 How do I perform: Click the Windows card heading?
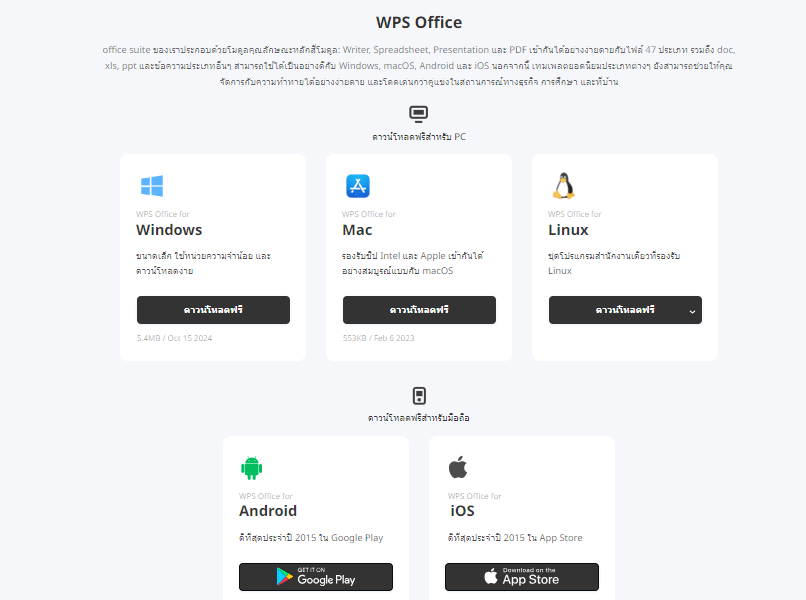tap(169, 230)
